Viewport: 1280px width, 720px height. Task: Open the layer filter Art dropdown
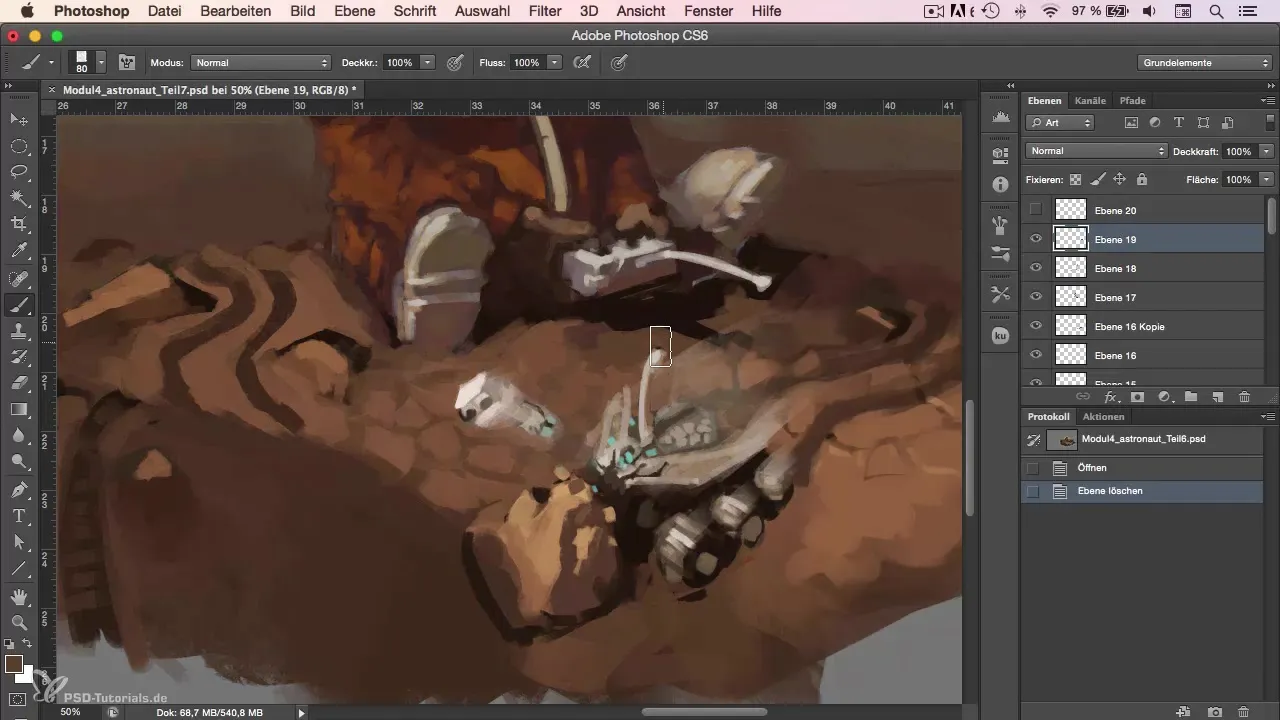(1060, 122)
